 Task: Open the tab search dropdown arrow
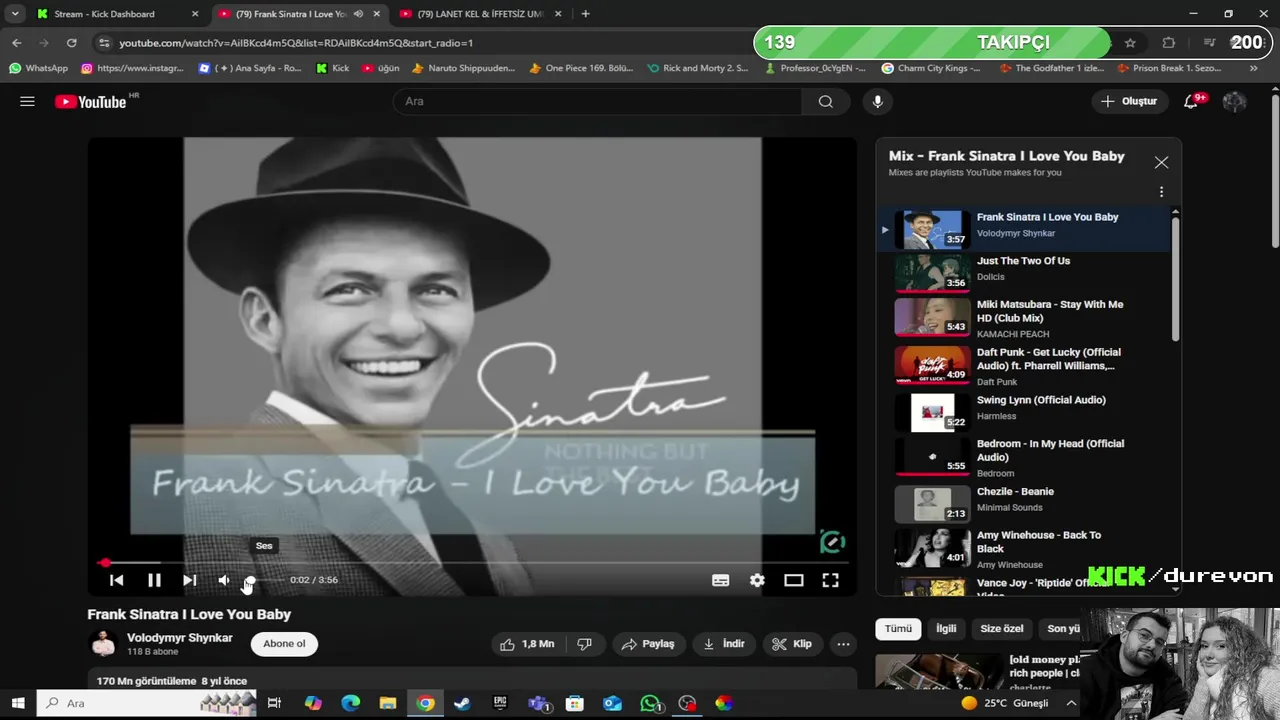pos(15,14)
